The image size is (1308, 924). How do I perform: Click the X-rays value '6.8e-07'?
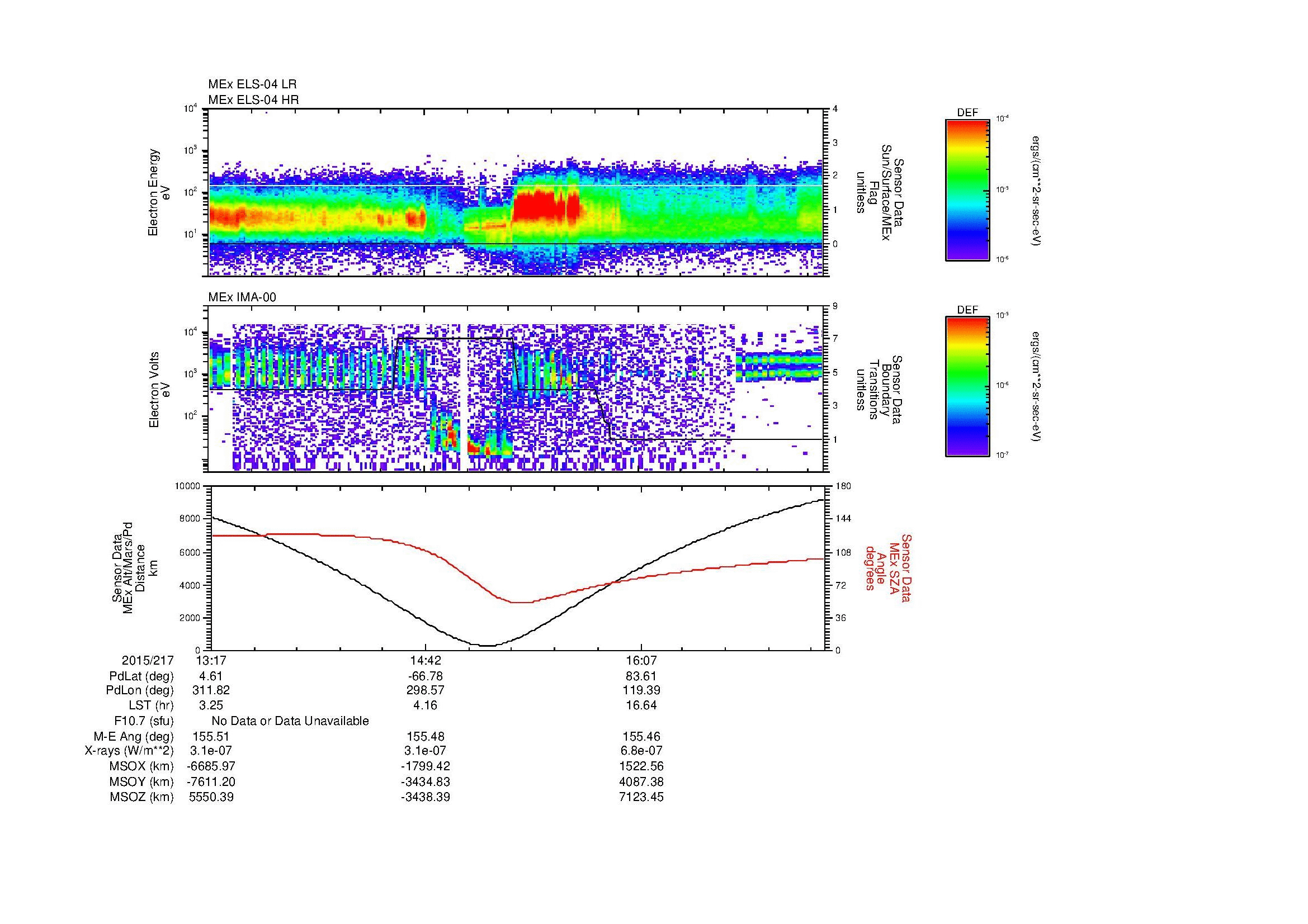[641, 751]
